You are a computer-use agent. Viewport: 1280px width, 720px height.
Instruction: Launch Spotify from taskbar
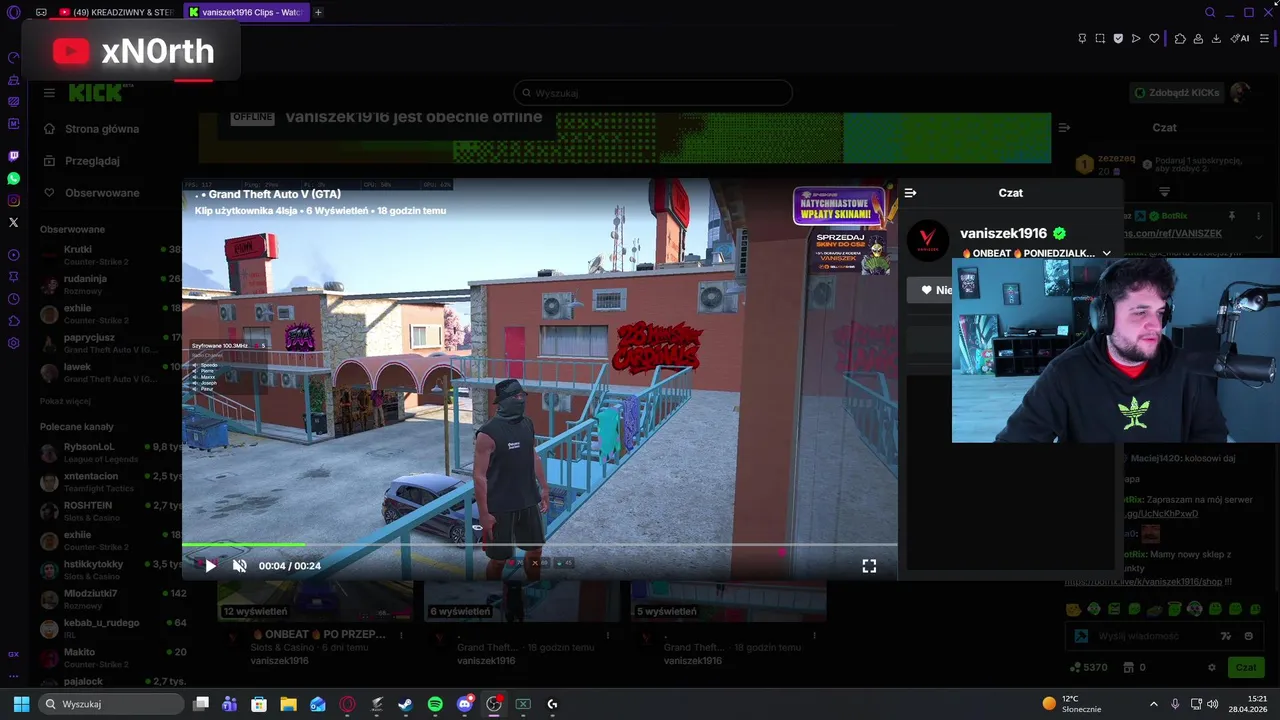pyautogui.click(x=435, y=704)
